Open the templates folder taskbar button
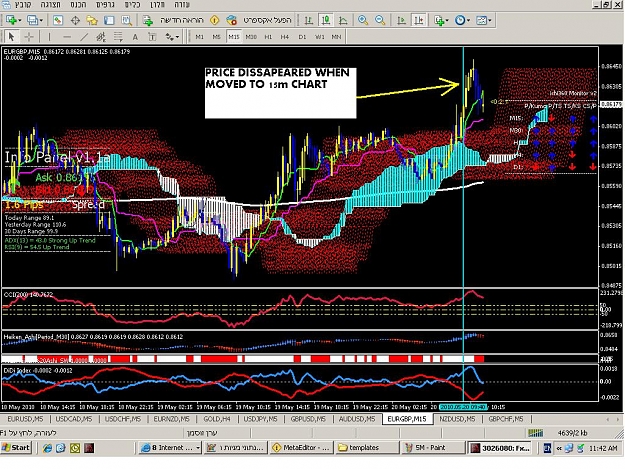The image size is (625, 469). click(367, 447)
